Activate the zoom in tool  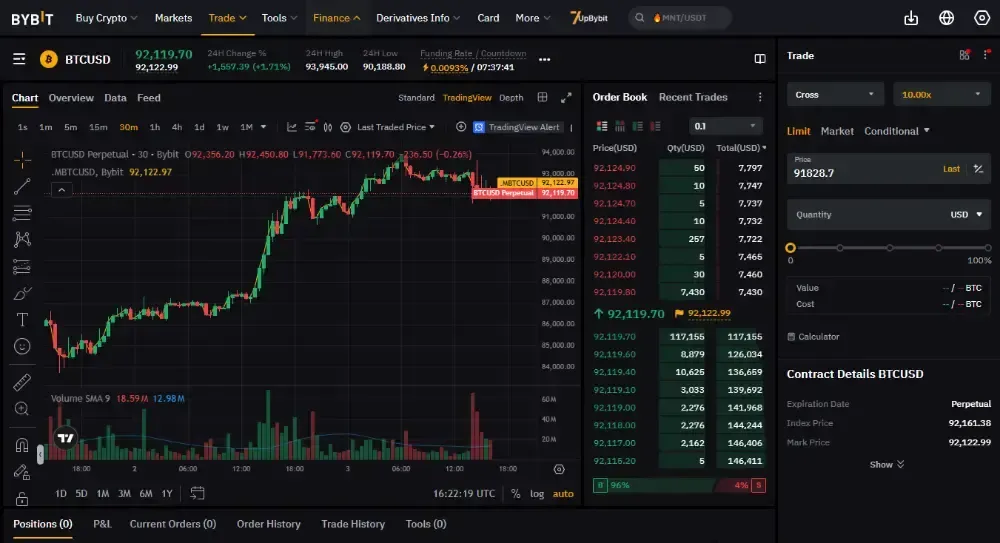[x=22, y=409]
